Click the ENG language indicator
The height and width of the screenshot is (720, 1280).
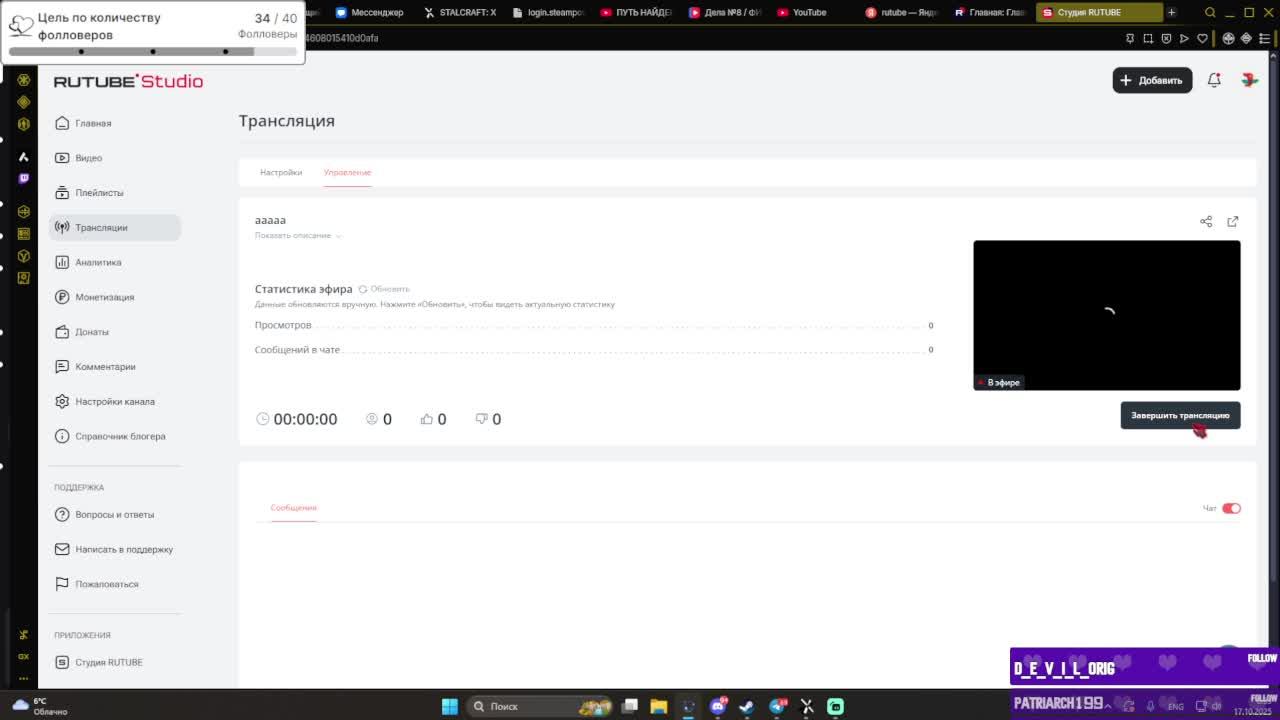pos(1177,707)
